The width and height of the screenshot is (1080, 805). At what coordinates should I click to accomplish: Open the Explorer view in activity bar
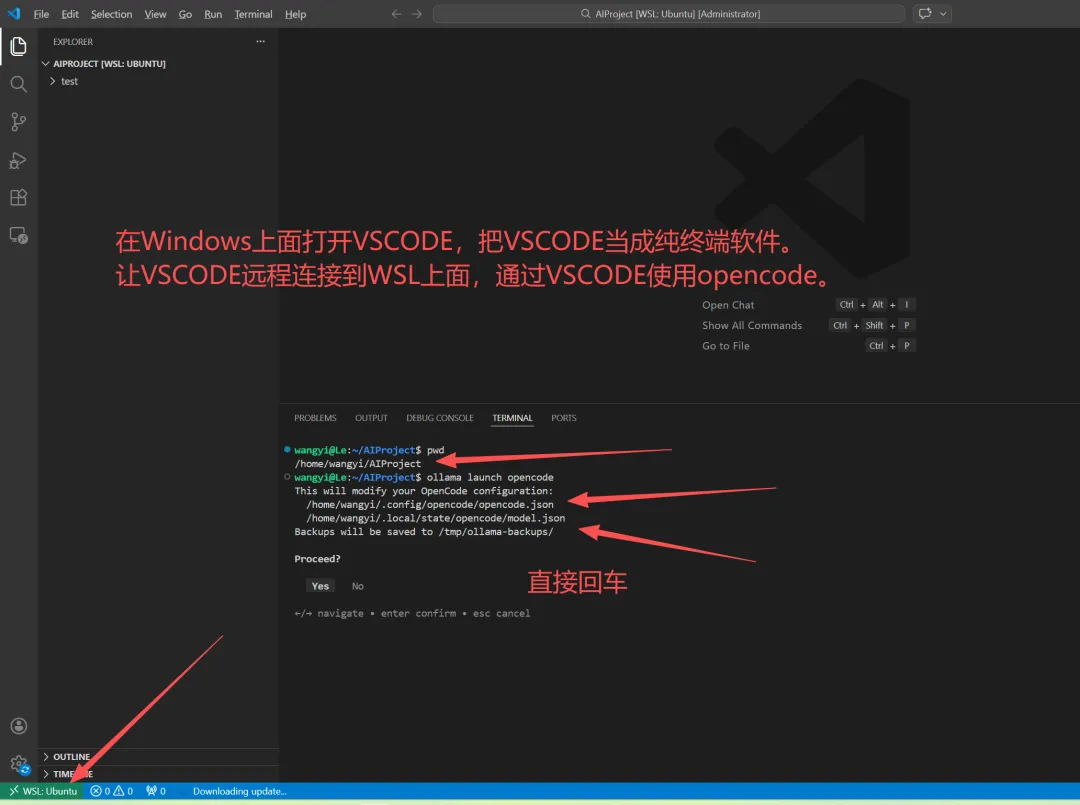pyautogui.click(x=19, y=46)
